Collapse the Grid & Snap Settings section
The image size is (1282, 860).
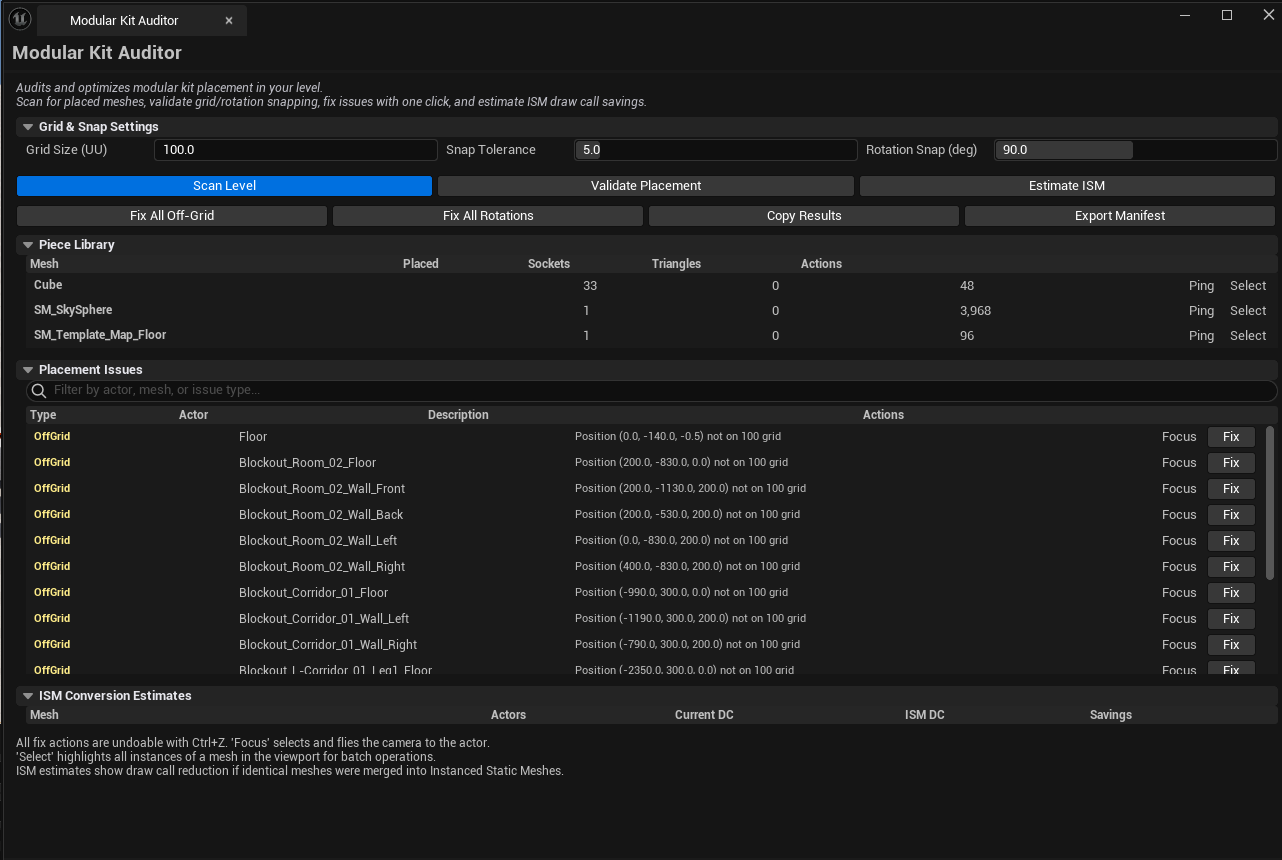click(28, 127)
